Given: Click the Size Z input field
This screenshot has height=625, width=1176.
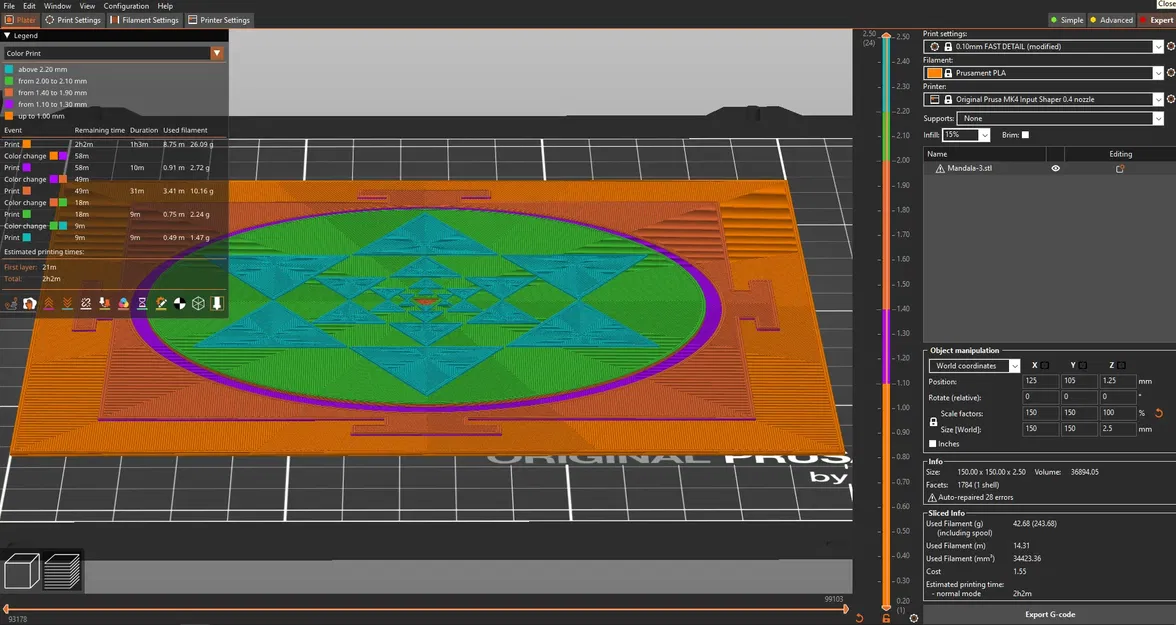Looking at the screenshot, I should point(1117,429).
